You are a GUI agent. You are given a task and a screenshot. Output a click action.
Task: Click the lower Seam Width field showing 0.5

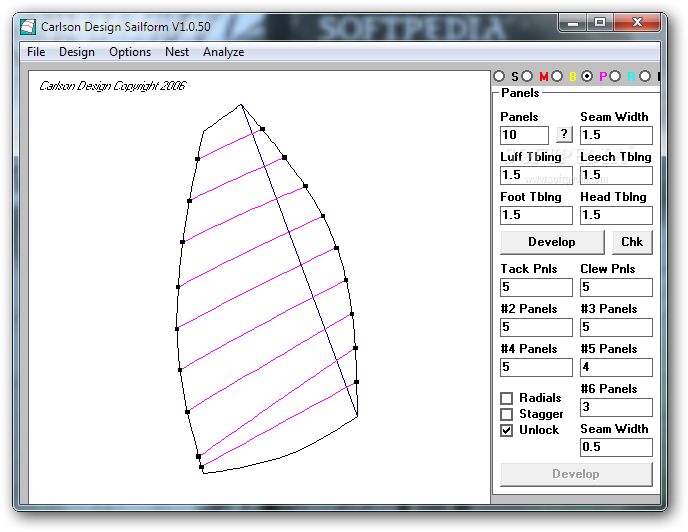(x=616, y=447)
